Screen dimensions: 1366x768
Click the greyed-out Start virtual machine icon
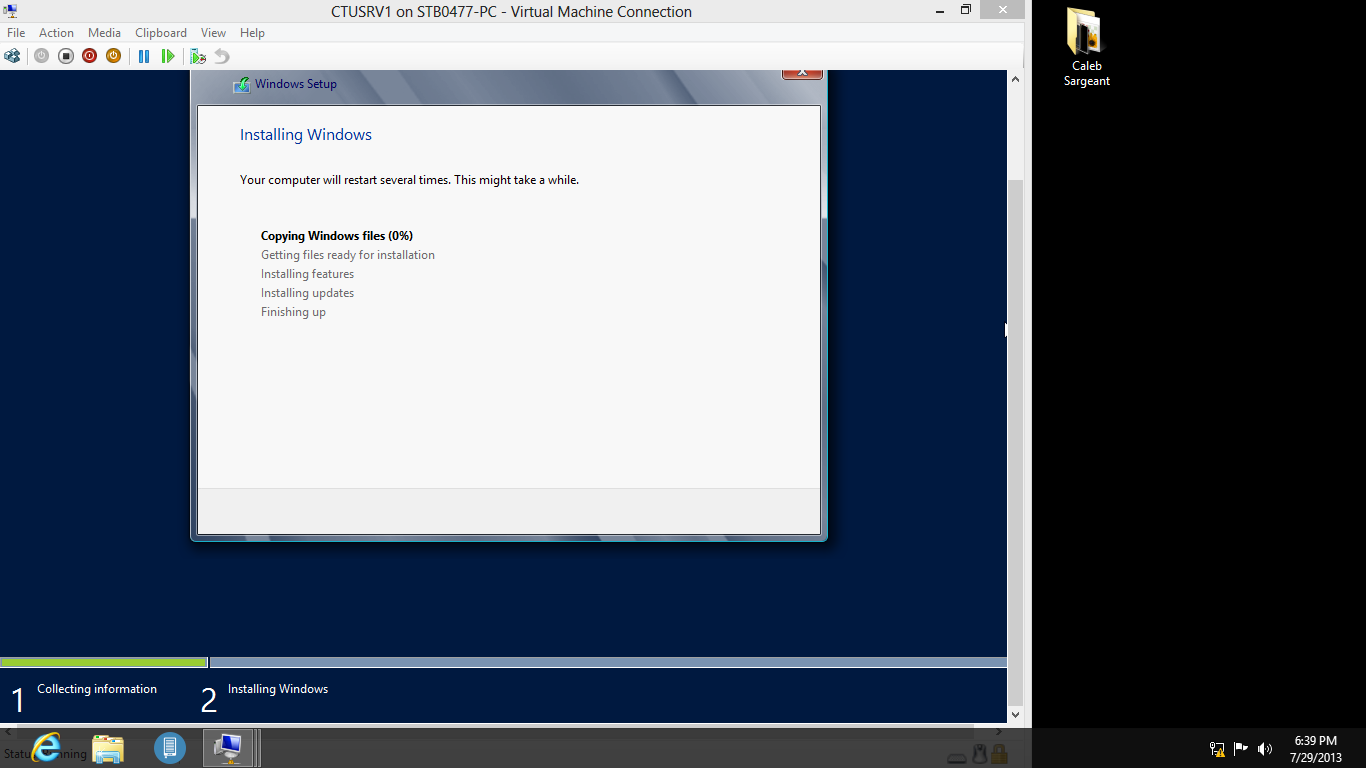click(x=41, y=56)
